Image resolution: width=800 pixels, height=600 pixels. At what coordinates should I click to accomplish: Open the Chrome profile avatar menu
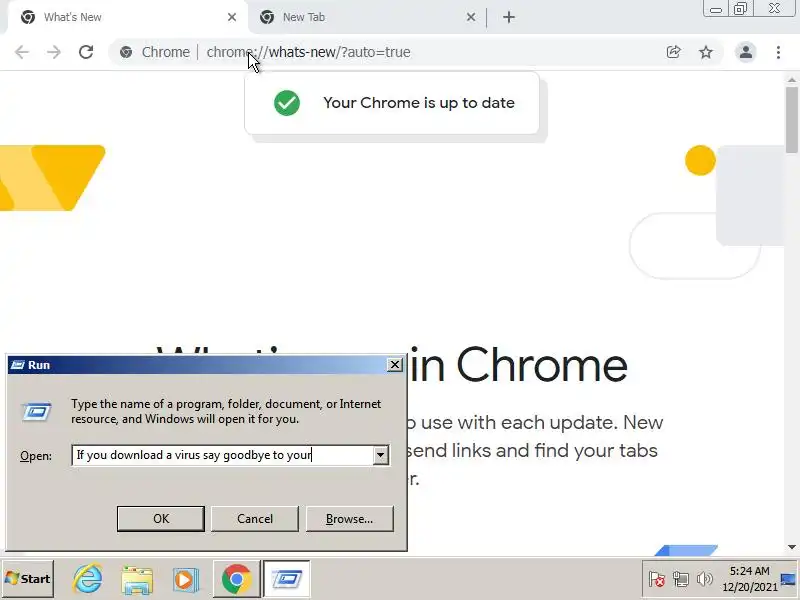coord(745,52)
